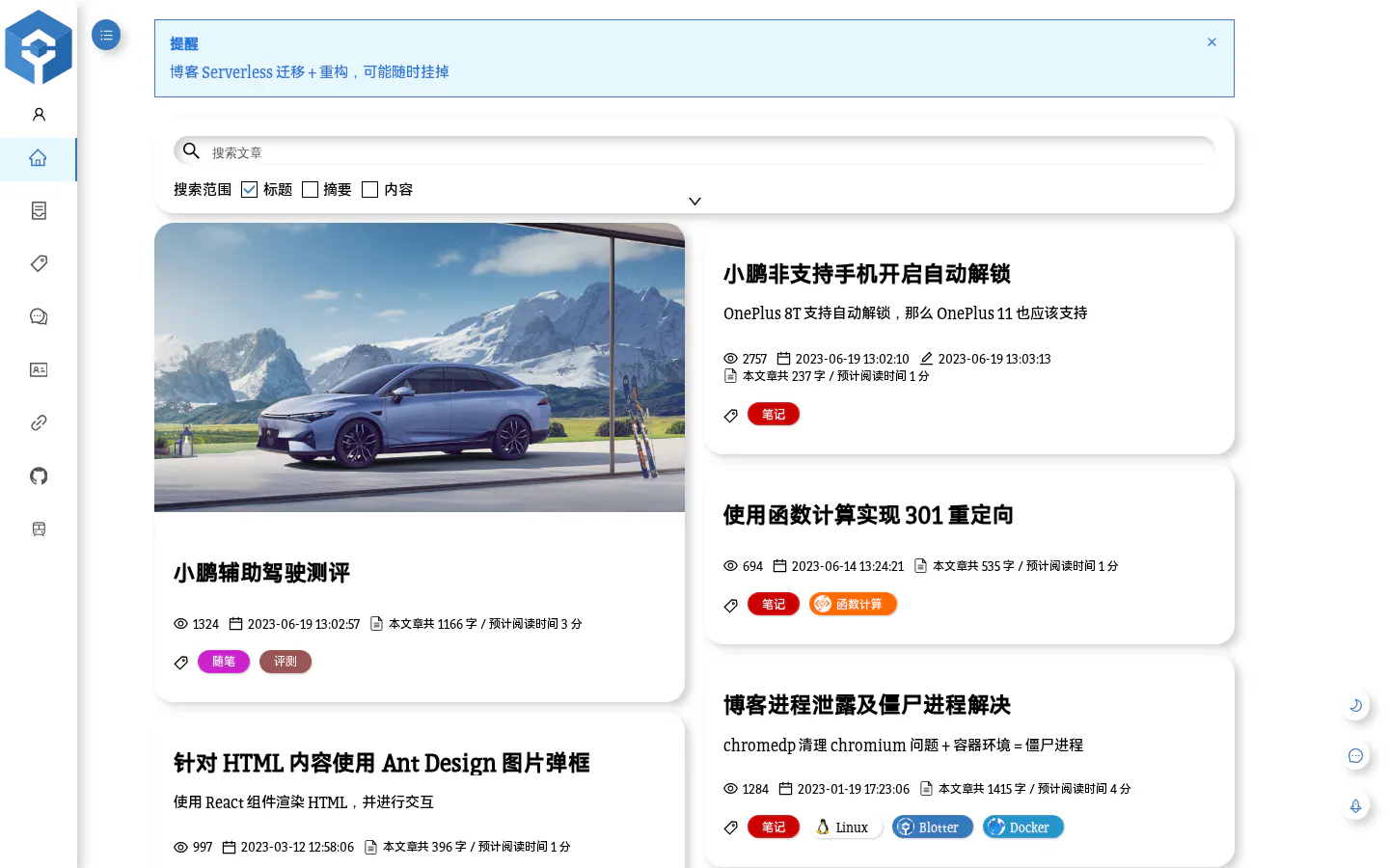Screen dimensions: 1389x868
Task: Click calendar icon beside 2023-06-19 13:02:10
Action: pos(783,358)
